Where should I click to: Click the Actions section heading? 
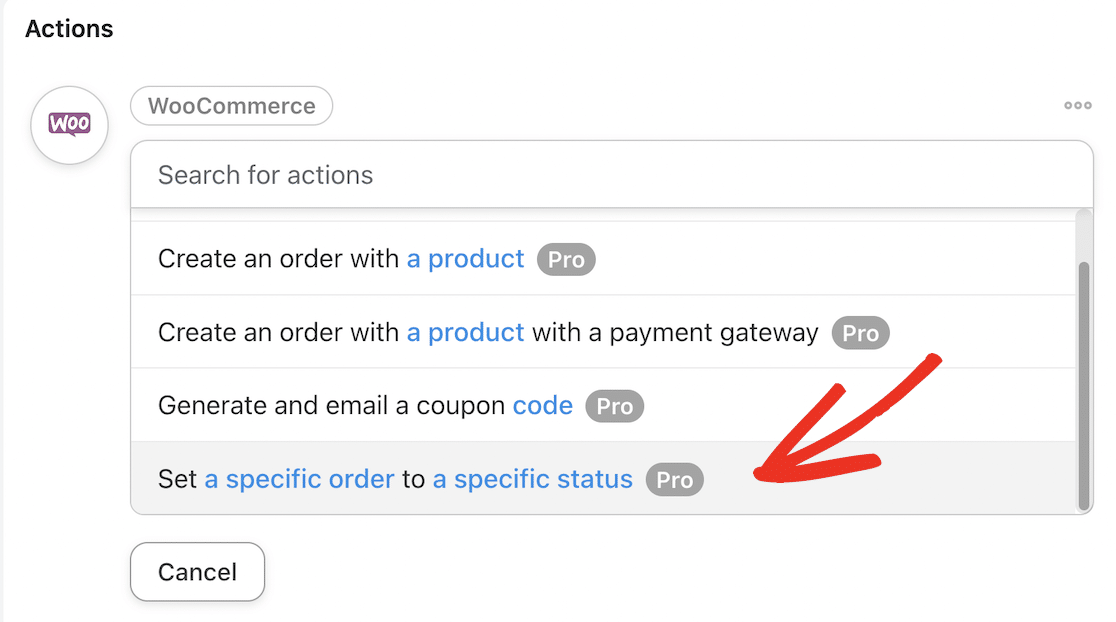69,29
